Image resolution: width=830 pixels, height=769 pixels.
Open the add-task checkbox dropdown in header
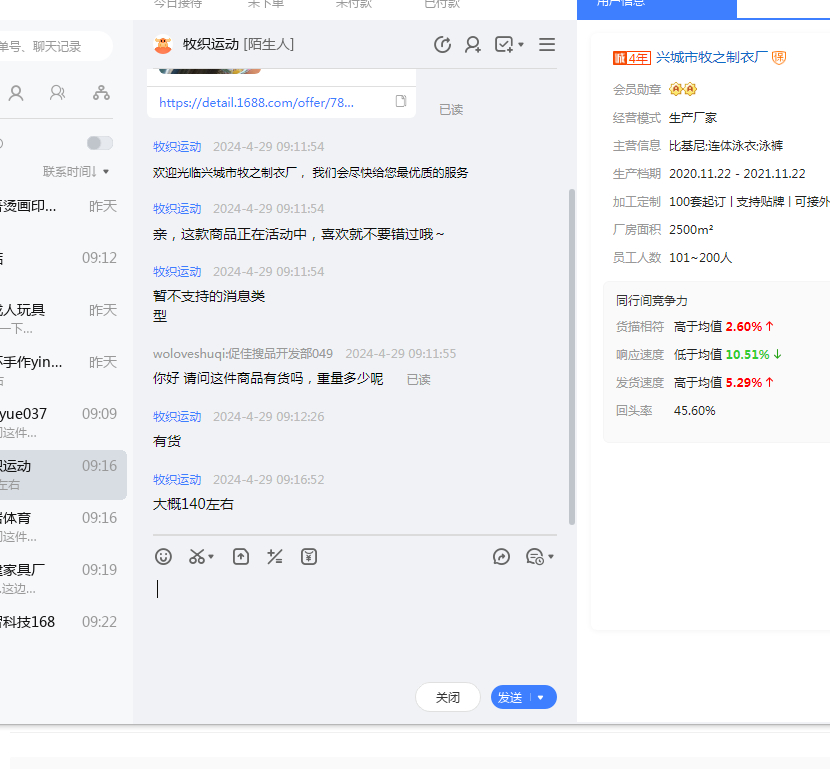[509, 45]
